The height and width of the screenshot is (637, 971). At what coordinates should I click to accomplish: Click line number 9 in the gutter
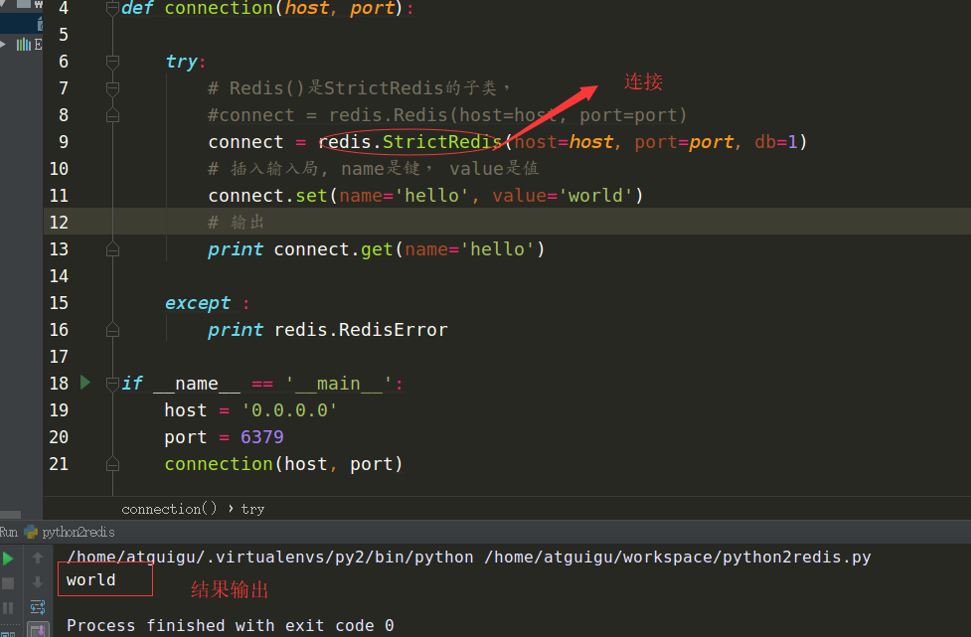[x=63, y=142]
